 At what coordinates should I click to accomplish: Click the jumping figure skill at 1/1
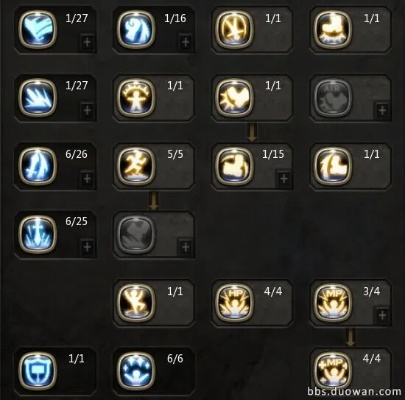136,302
